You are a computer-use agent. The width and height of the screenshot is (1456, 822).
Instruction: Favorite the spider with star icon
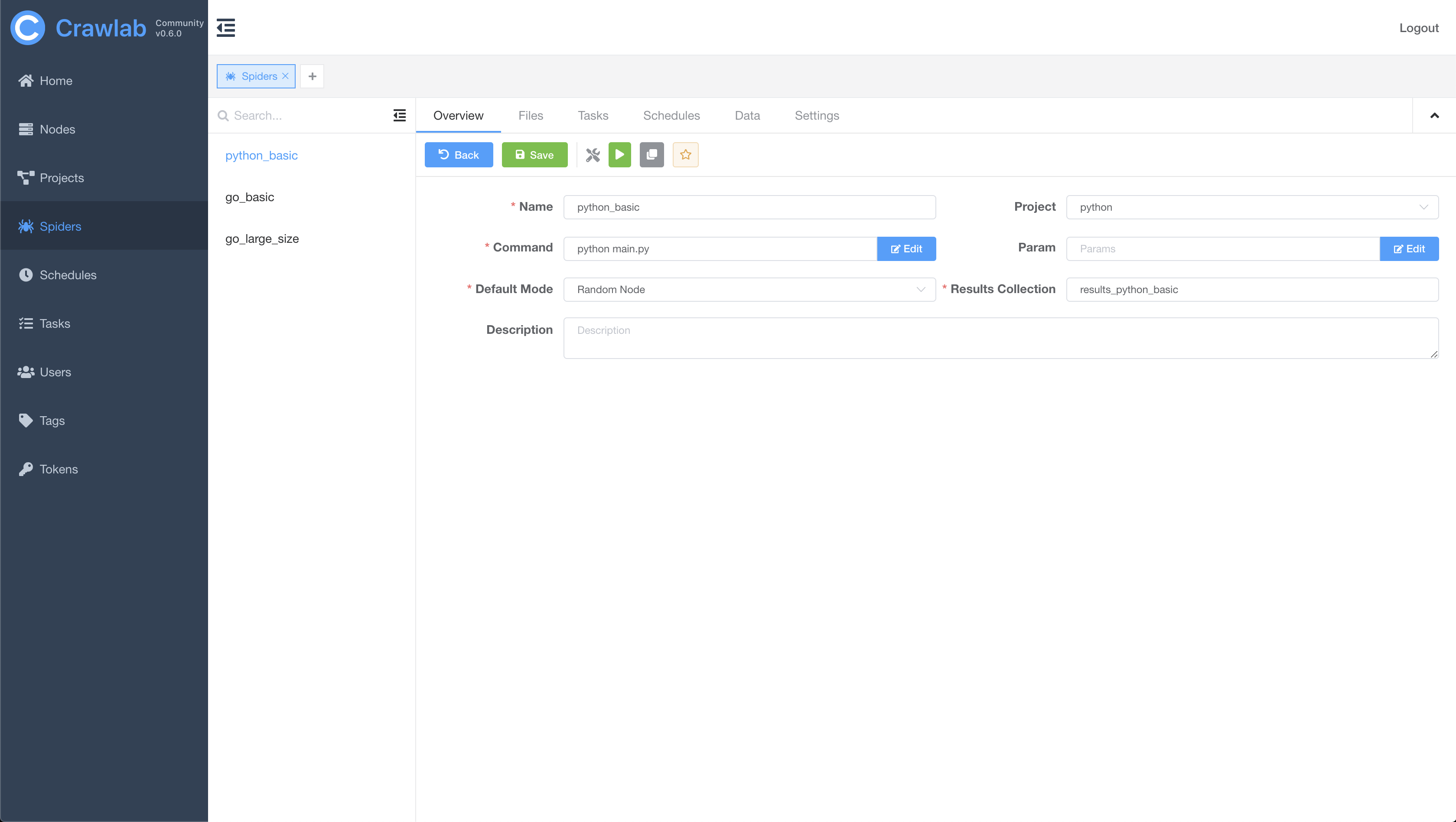(x=685, y=154)
